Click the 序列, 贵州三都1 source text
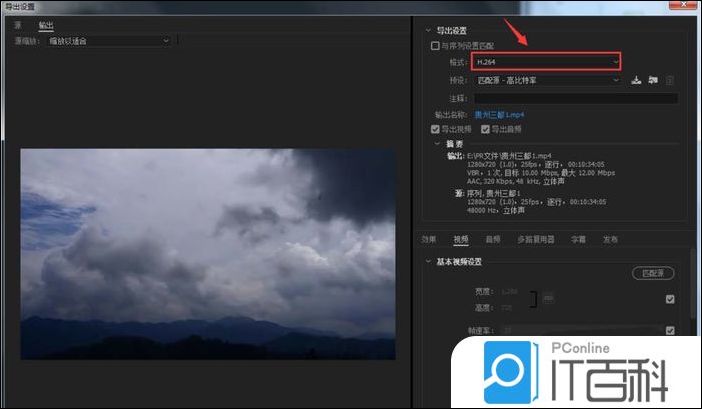 coord(493,194)
